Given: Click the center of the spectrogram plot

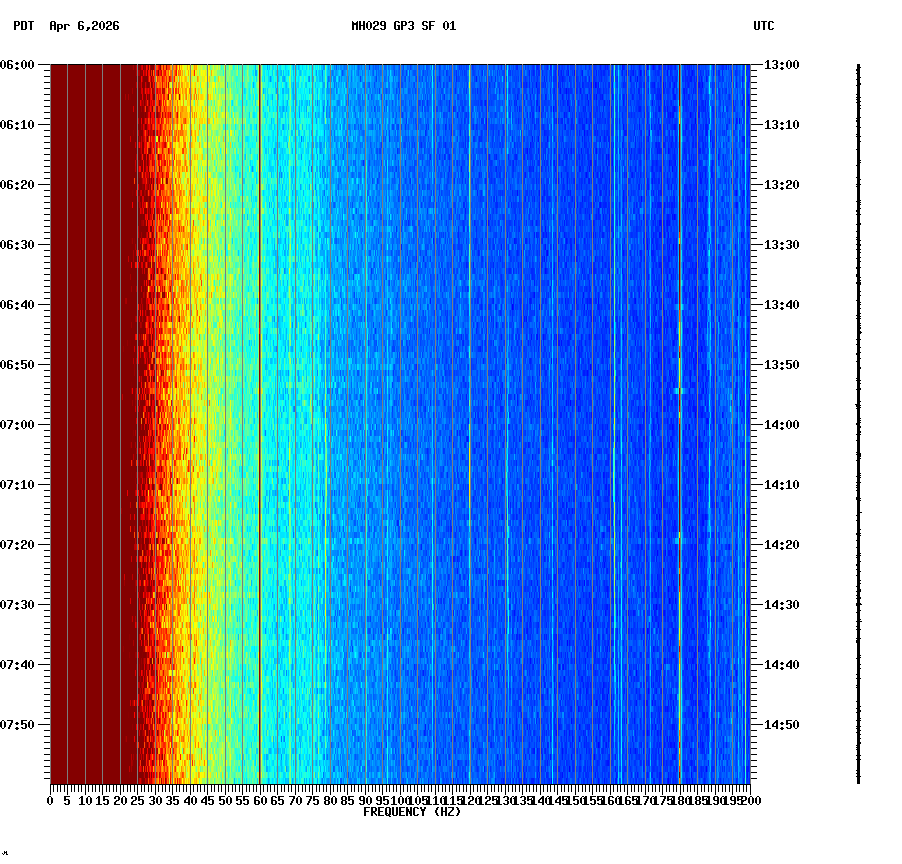Looking at the screenshot, I should click(x=400, y=425).
